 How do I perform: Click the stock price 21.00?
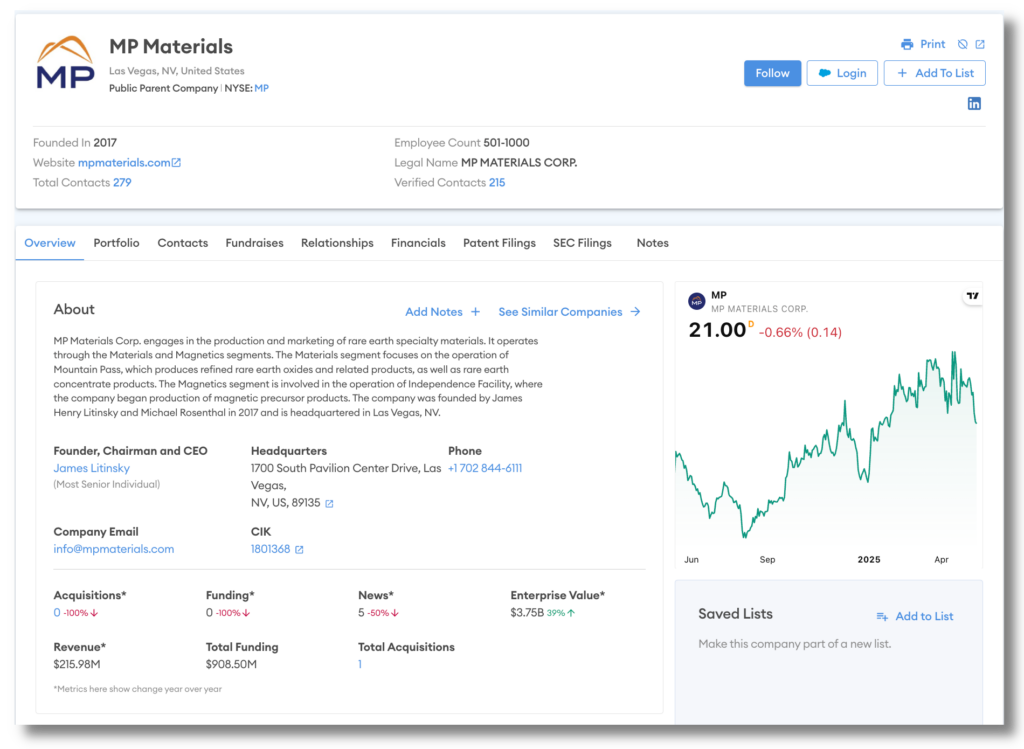[717, 330]
